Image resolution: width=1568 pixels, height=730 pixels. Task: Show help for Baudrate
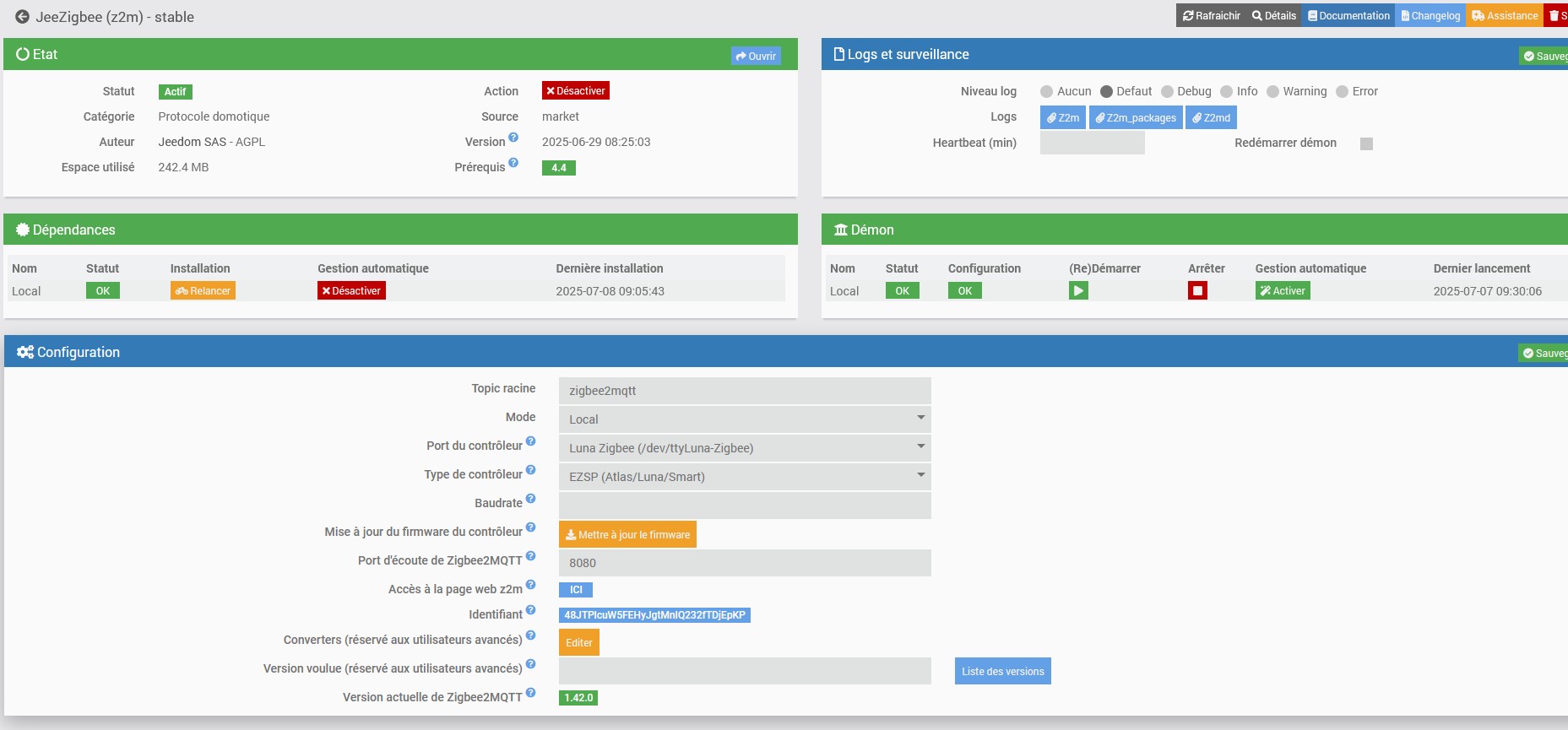coord(531,499)
